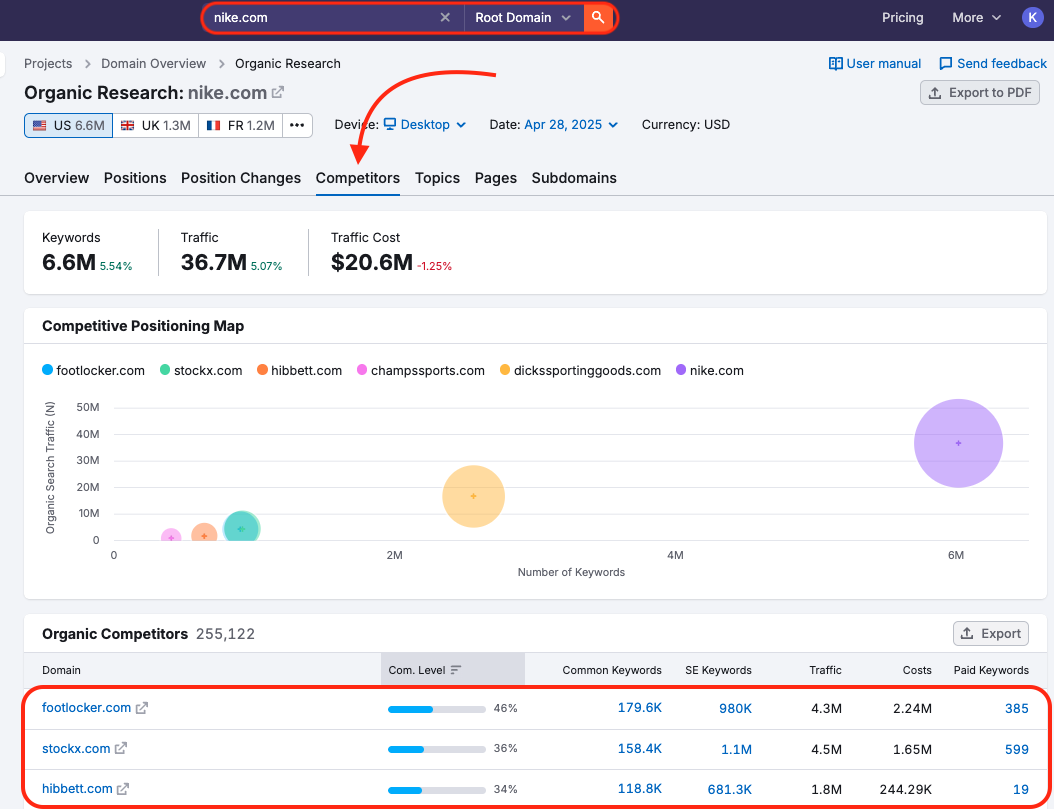Image resolution: width=1054 pixels, height=809 pixels.
Task: Click hibbett.com's competition level bar
Action: point(436,788)
